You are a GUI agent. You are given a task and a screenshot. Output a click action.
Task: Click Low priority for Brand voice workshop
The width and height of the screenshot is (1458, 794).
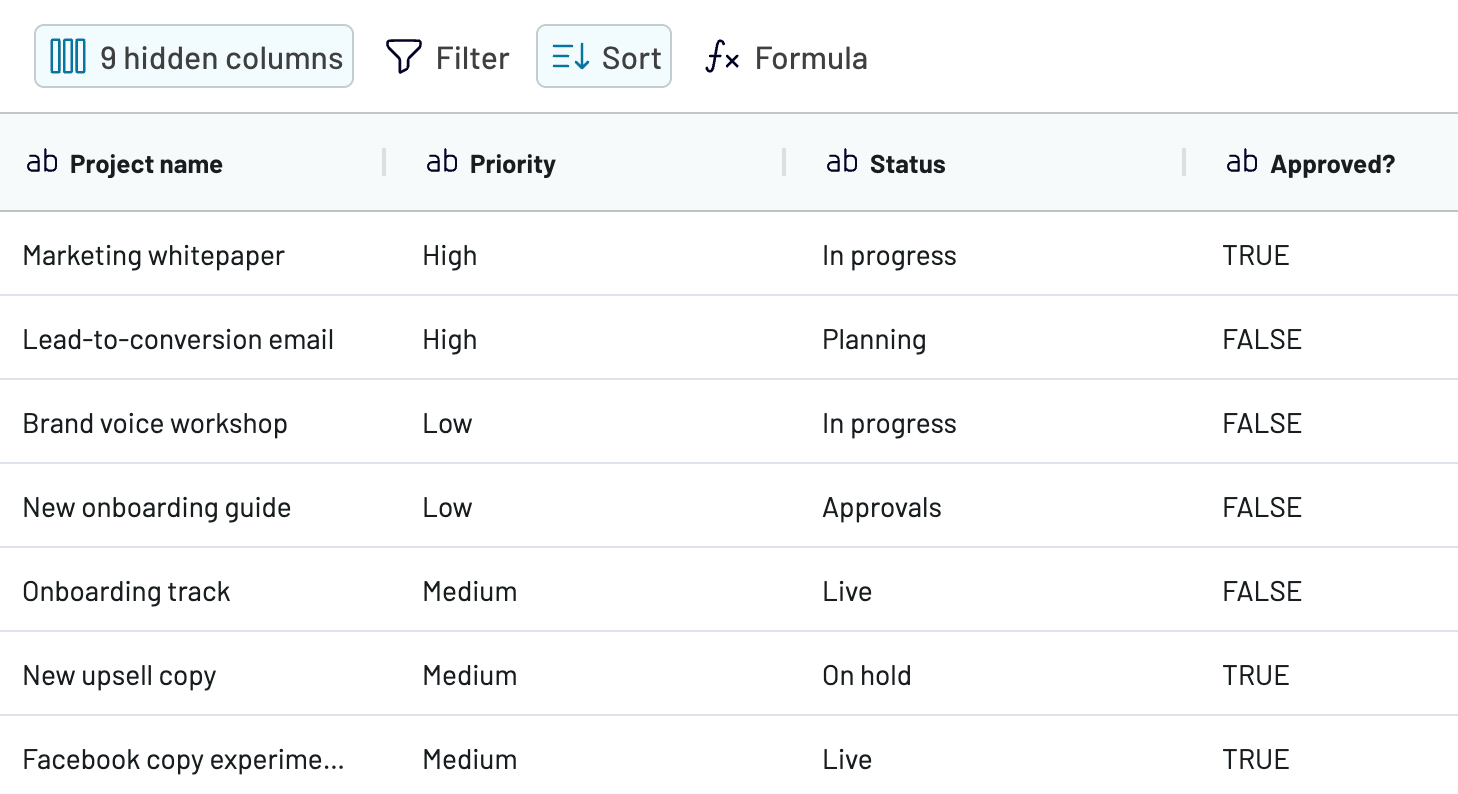pyautogui.click(x=447, y=424)
